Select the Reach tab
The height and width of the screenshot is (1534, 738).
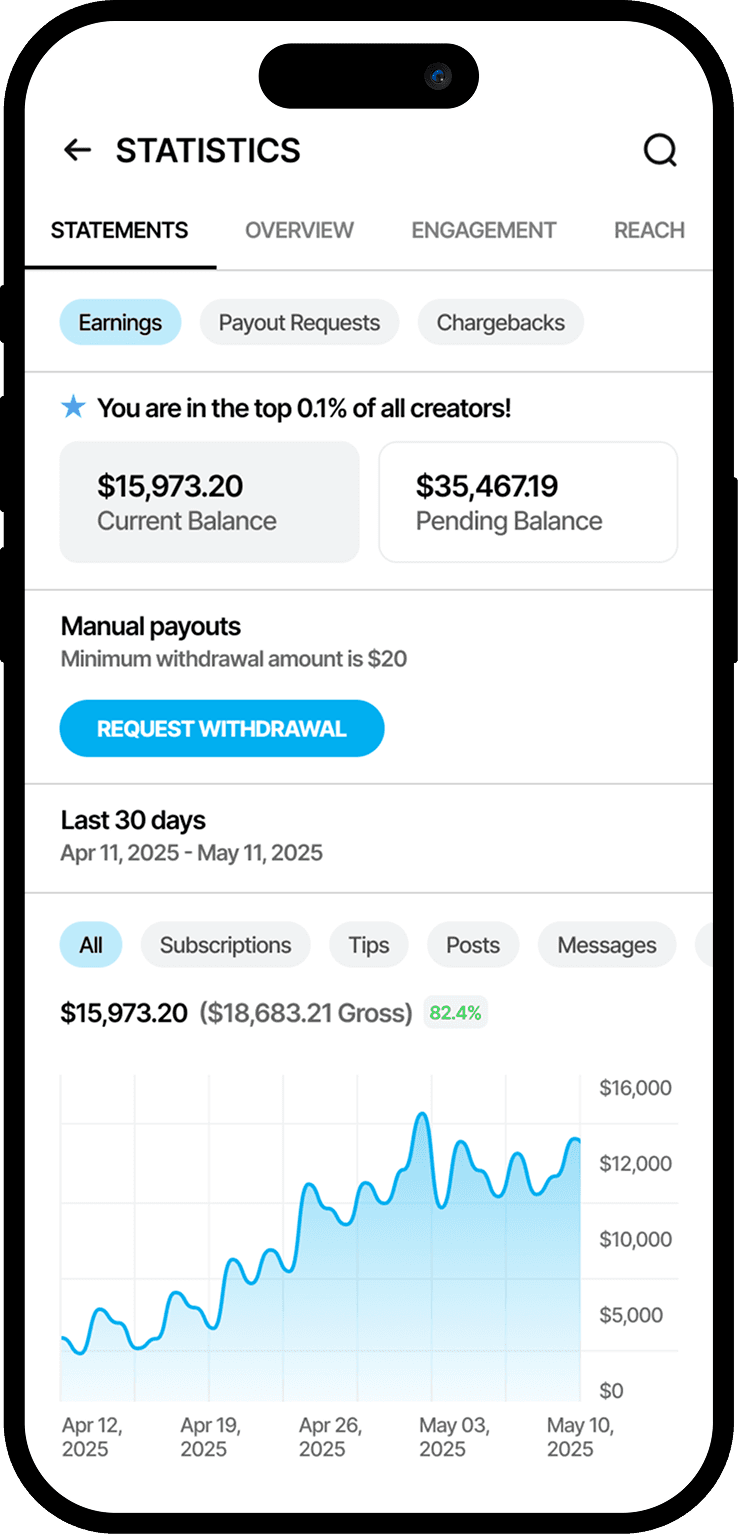[x=649, y=230]
